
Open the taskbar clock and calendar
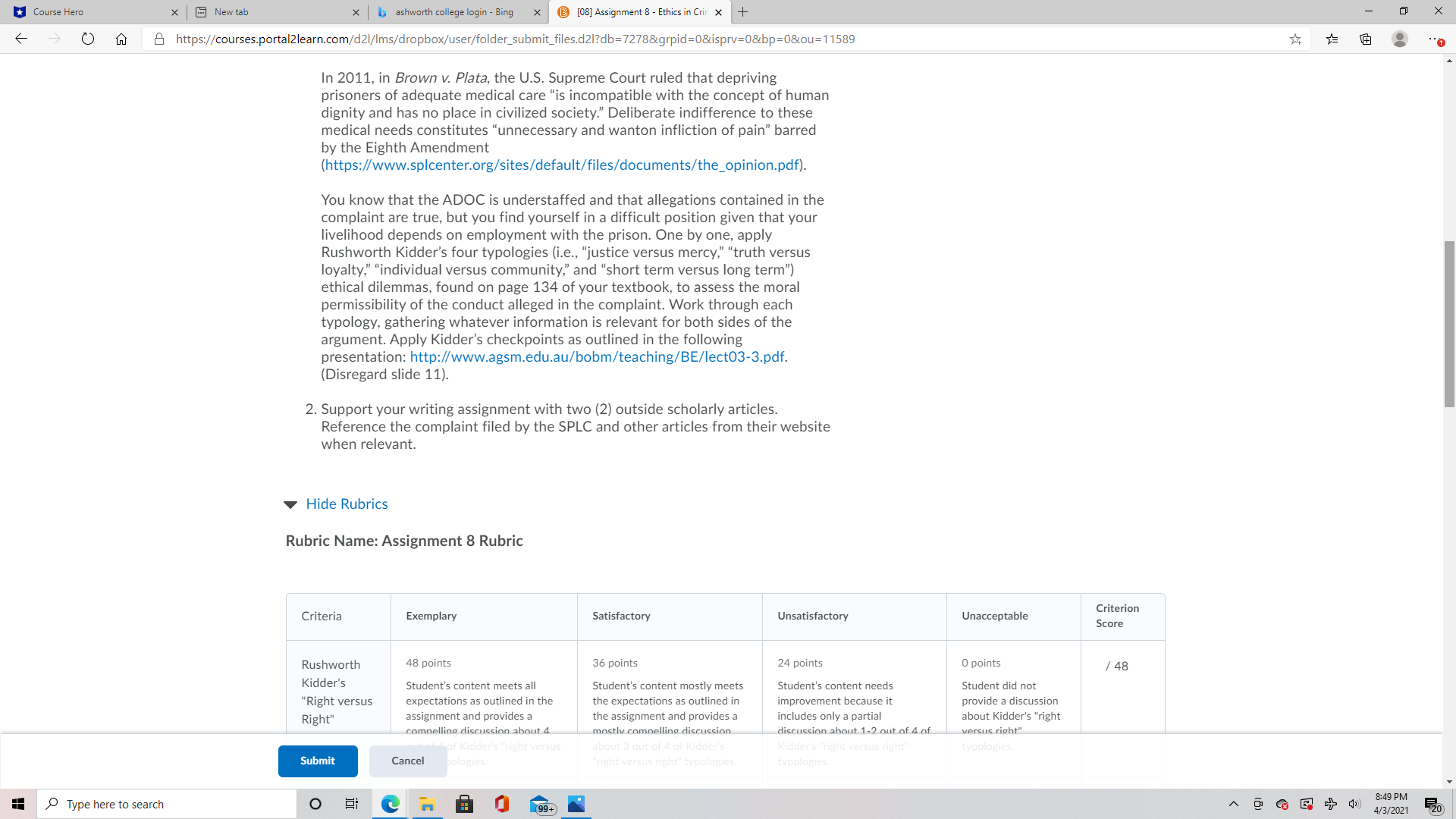pos(1392,804)
